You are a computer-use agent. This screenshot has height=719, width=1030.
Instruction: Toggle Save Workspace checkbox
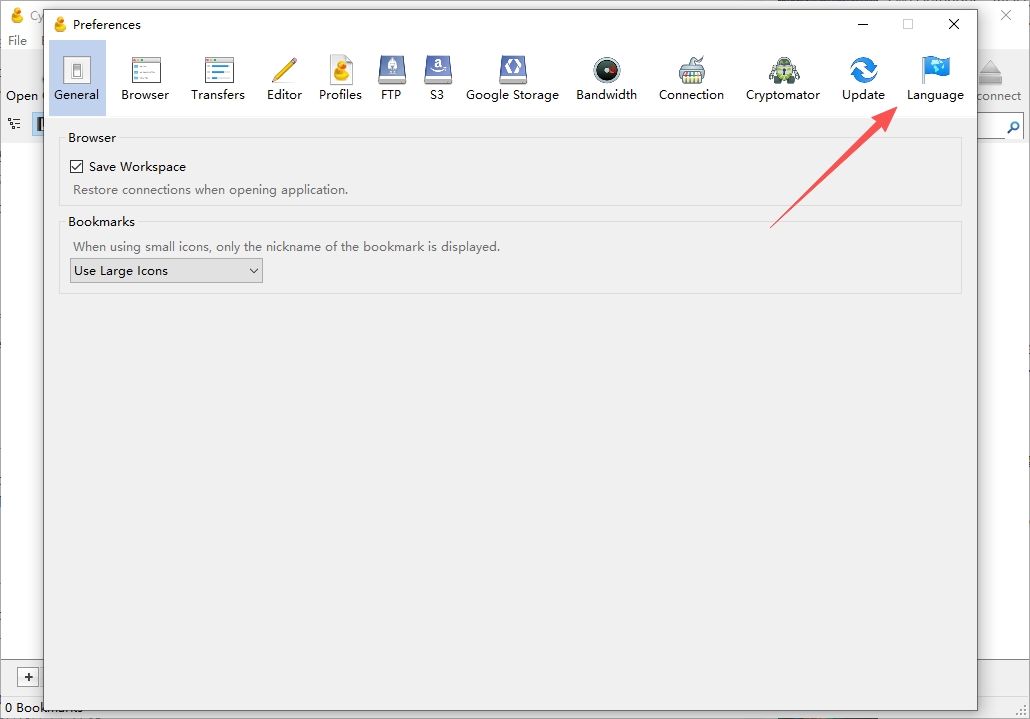[x=76, y=167]
